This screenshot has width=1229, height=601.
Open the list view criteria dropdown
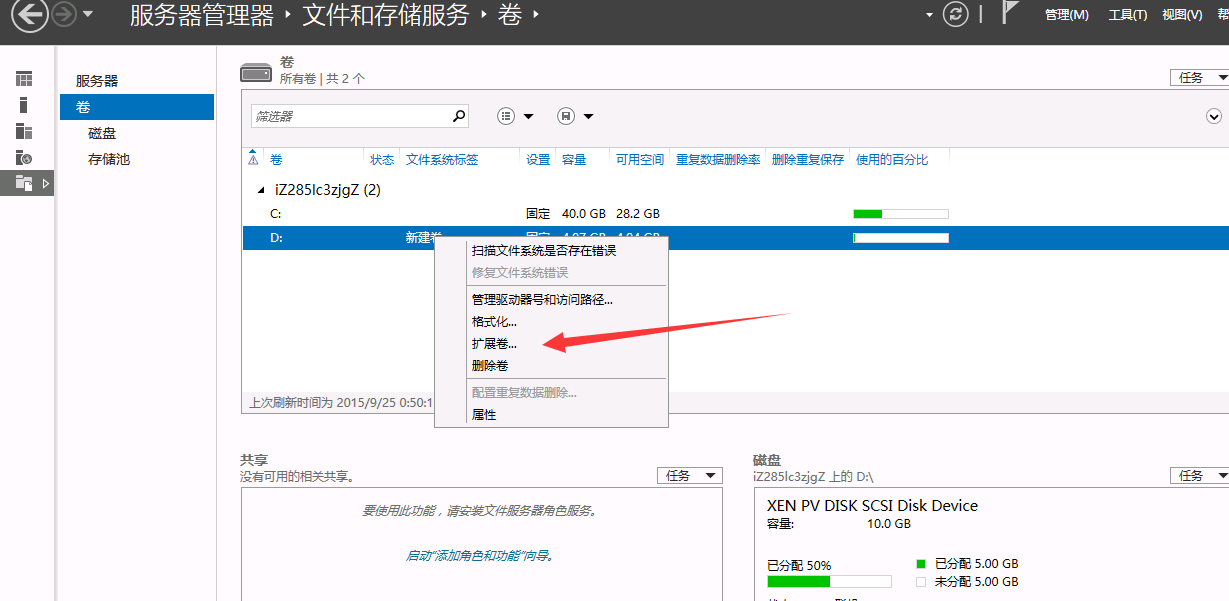coord(515,116)
